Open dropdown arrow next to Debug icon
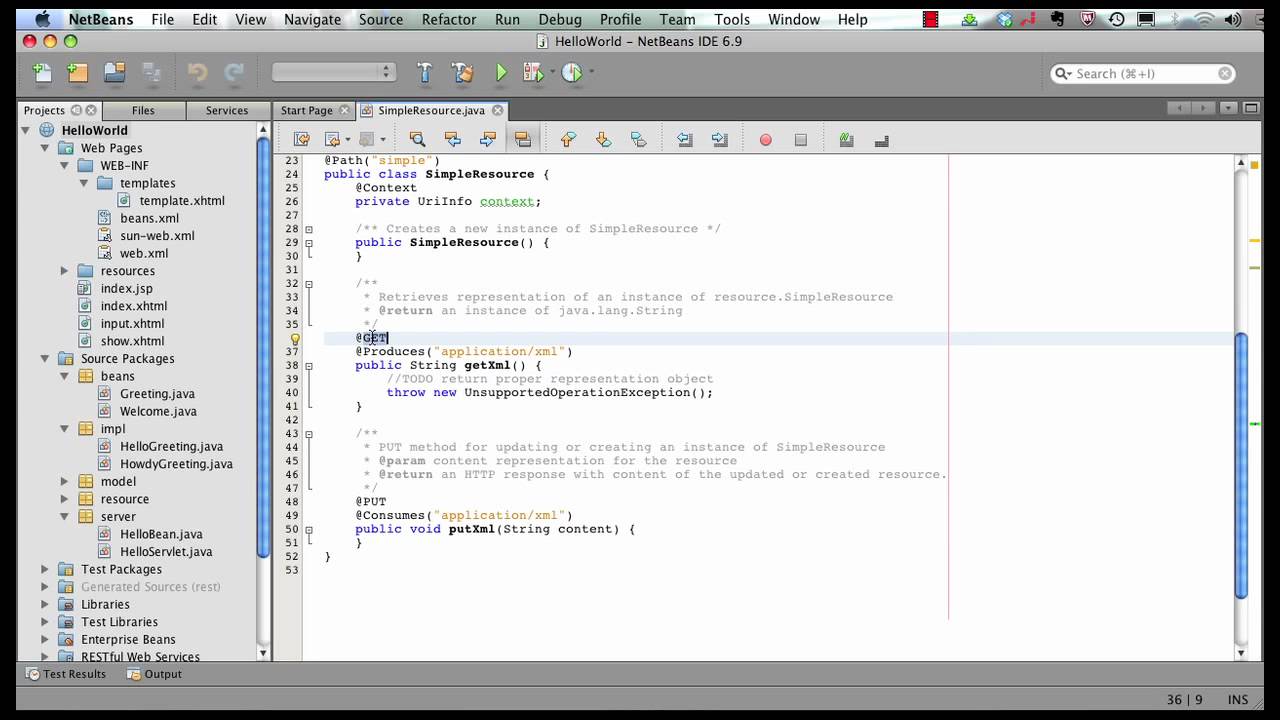Image resolution: width=1280 pixels, height=720 pixels. [x=552, y=72]
